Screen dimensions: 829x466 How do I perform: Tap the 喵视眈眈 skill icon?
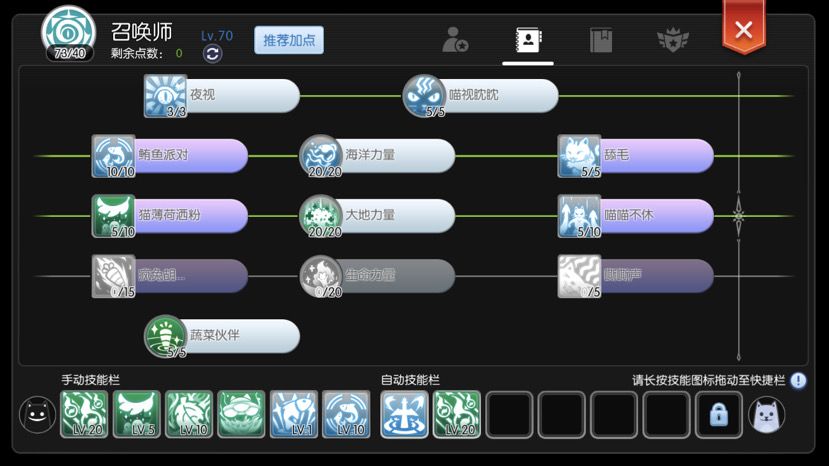(424, 96)
